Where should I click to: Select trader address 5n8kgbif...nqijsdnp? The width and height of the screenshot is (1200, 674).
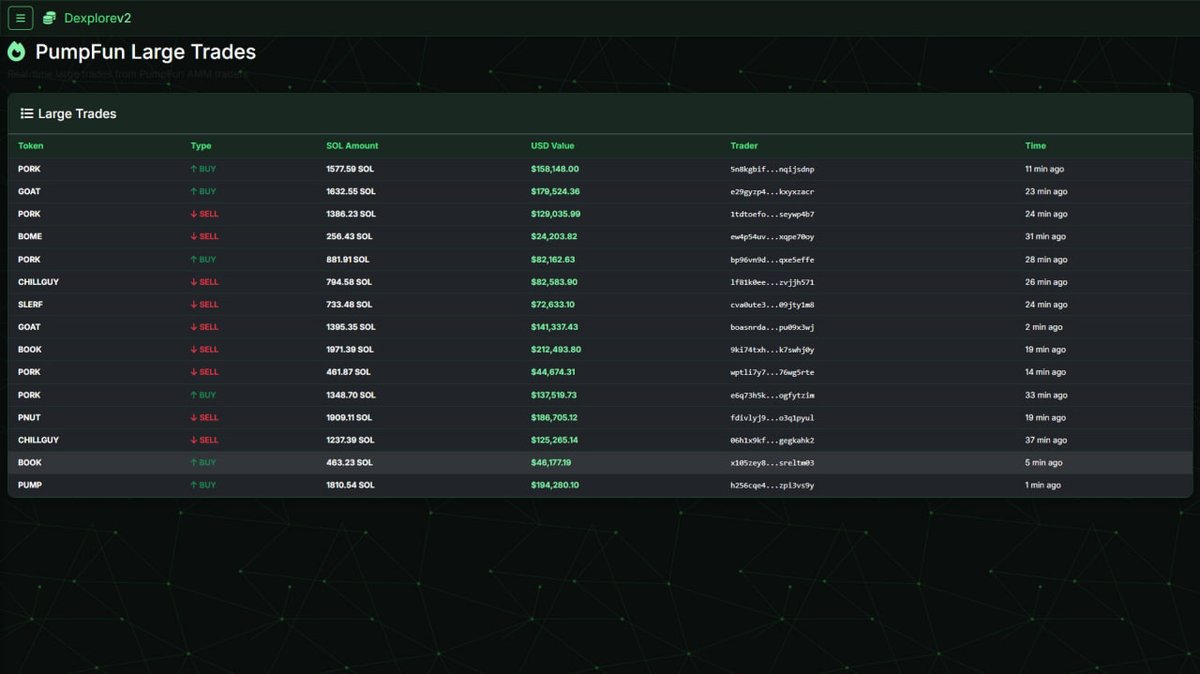coord(772,169)
